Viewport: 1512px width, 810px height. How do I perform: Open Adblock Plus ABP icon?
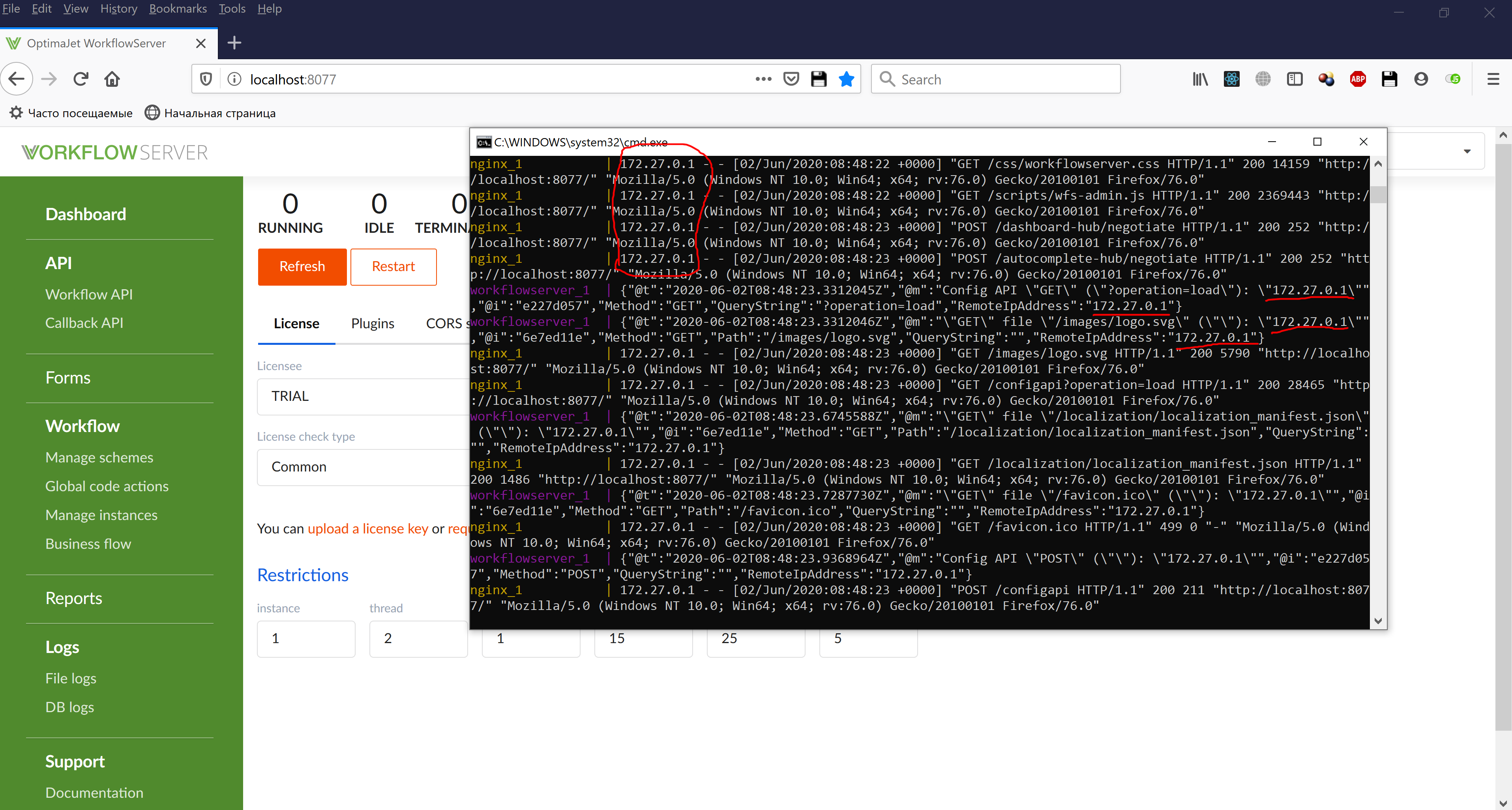coord(1358,79)
